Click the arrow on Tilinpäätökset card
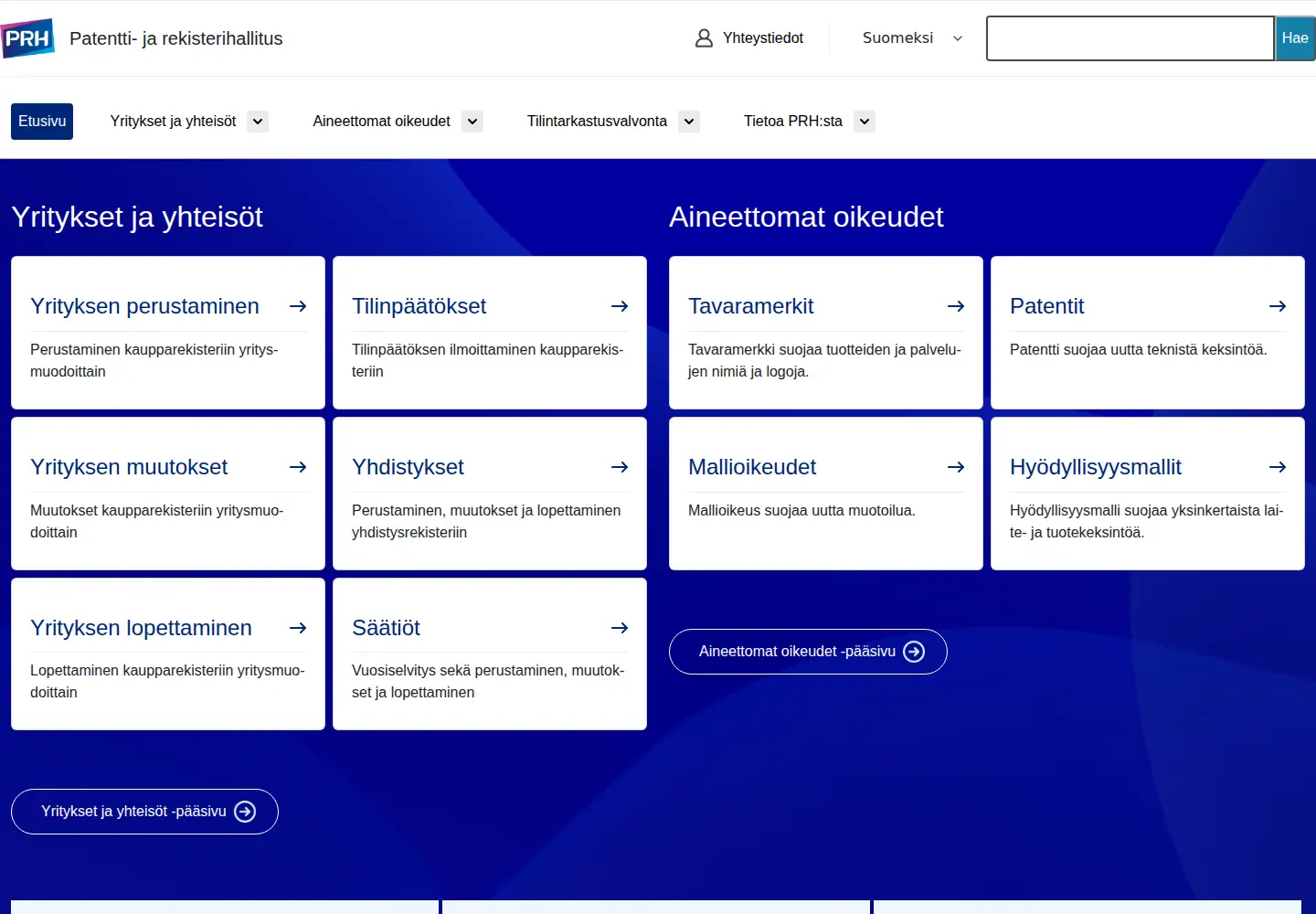1316x914 pixels. click(620, 306)
